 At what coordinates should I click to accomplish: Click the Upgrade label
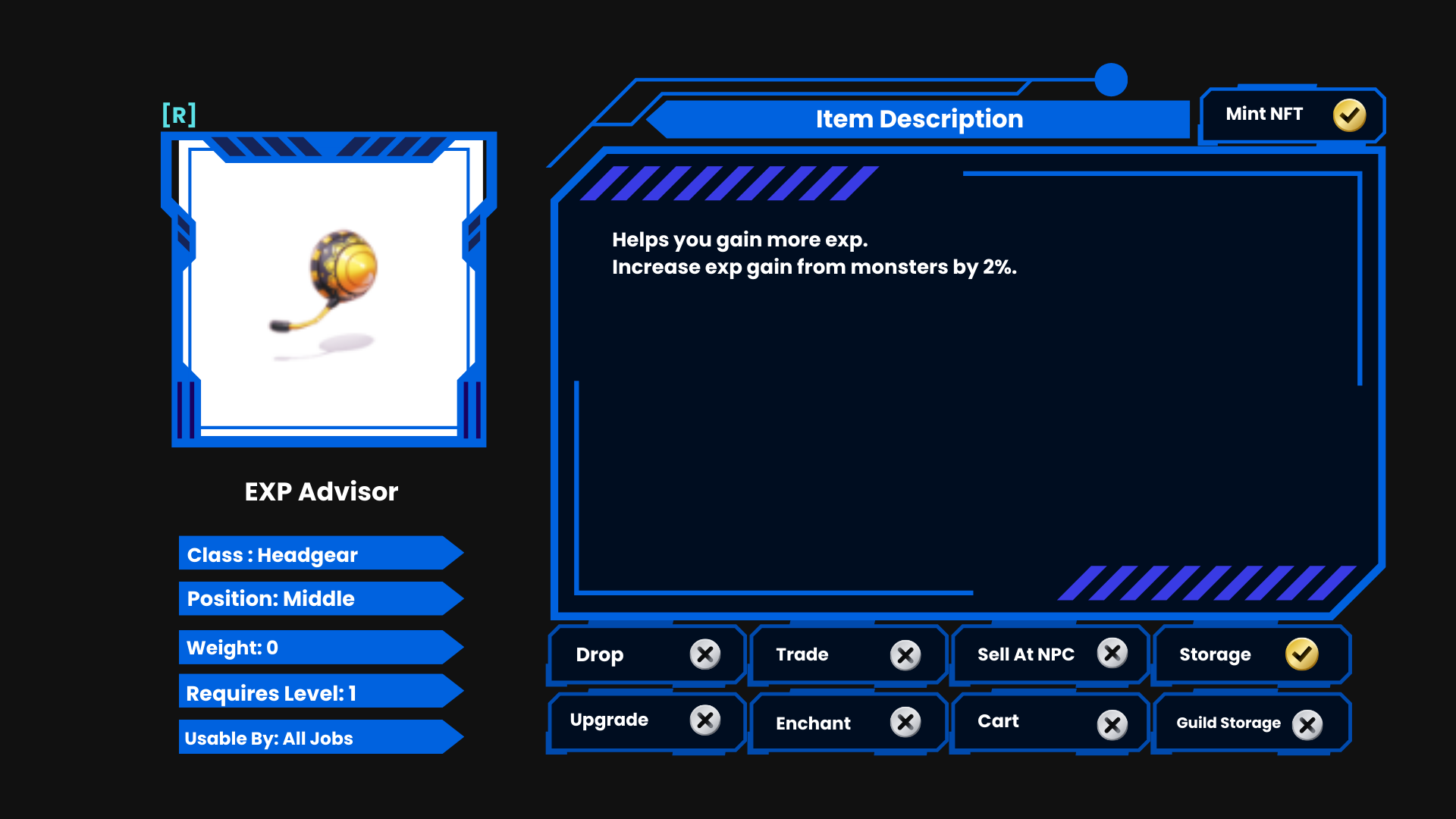click(609, 720)
